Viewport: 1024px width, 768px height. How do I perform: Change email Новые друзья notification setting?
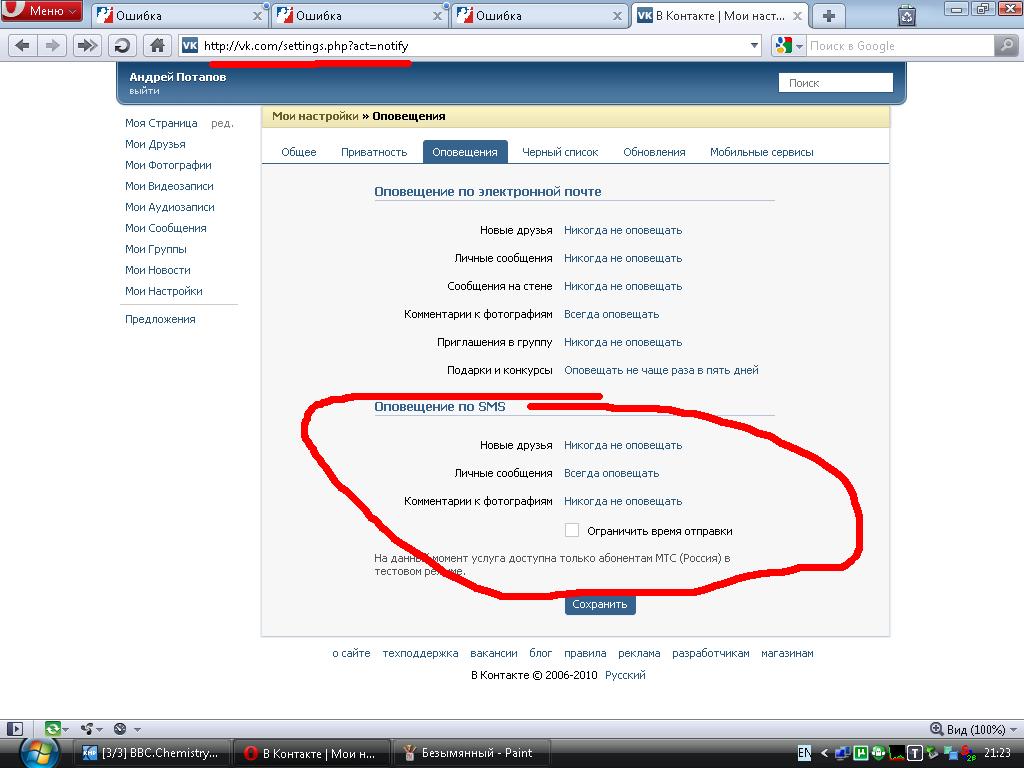point(623,230)
